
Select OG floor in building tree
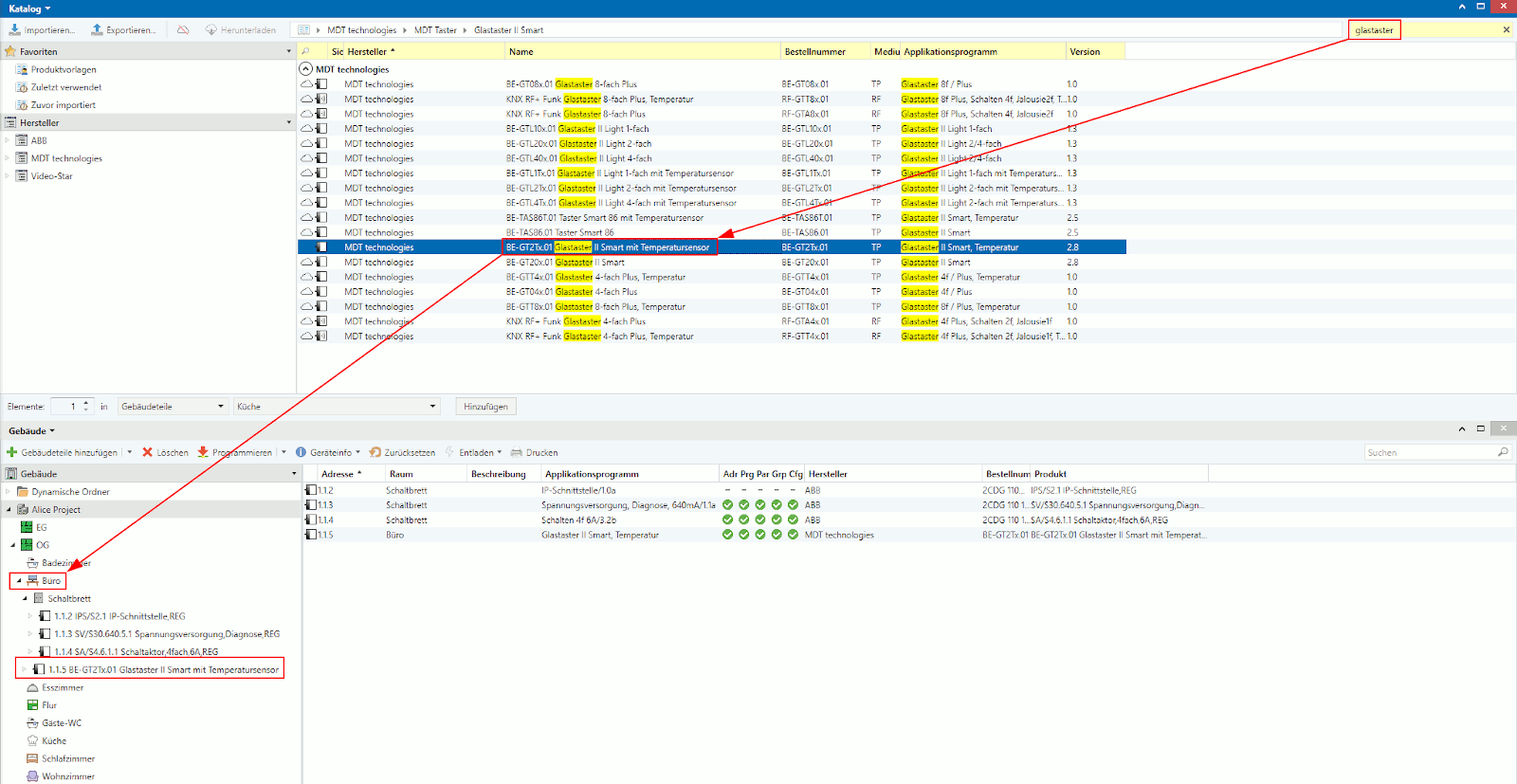(35, 545)
